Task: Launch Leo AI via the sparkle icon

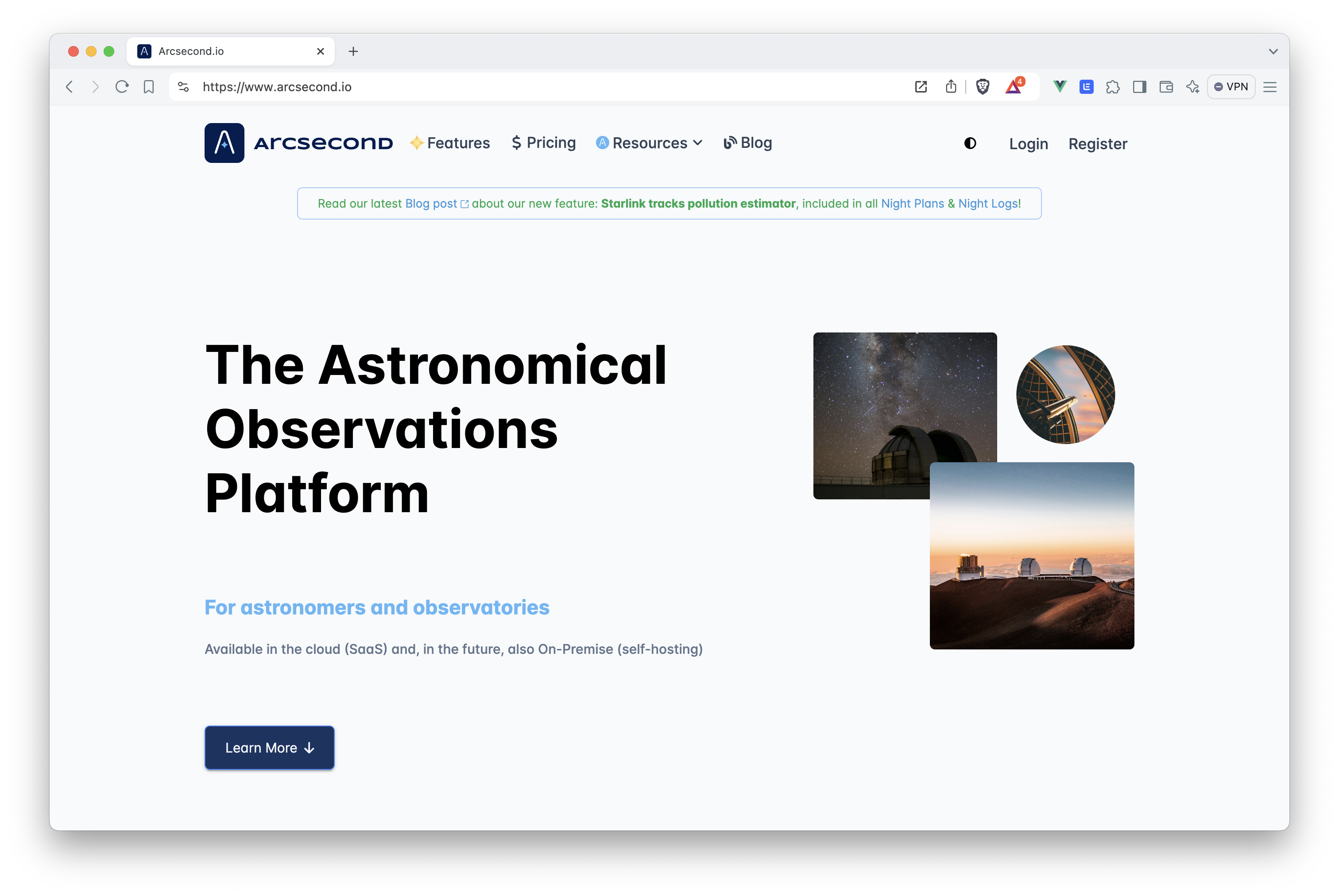Action: [x=1193, y=87]
